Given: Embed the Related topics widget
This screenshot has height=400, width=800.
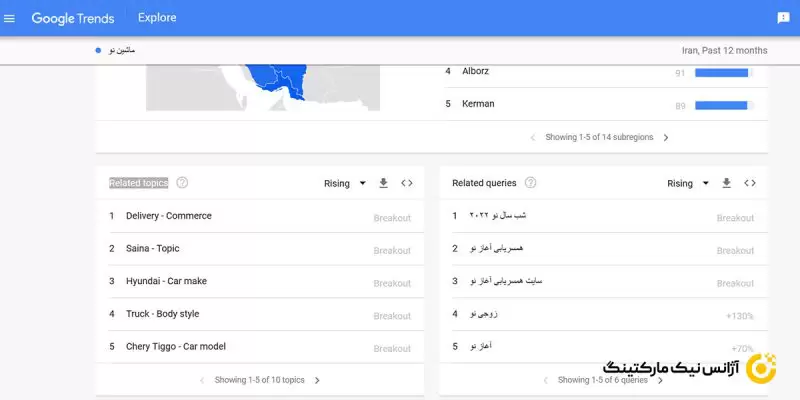Looking at the screenshot, I should pyautogui.click(x=407, y=183).
